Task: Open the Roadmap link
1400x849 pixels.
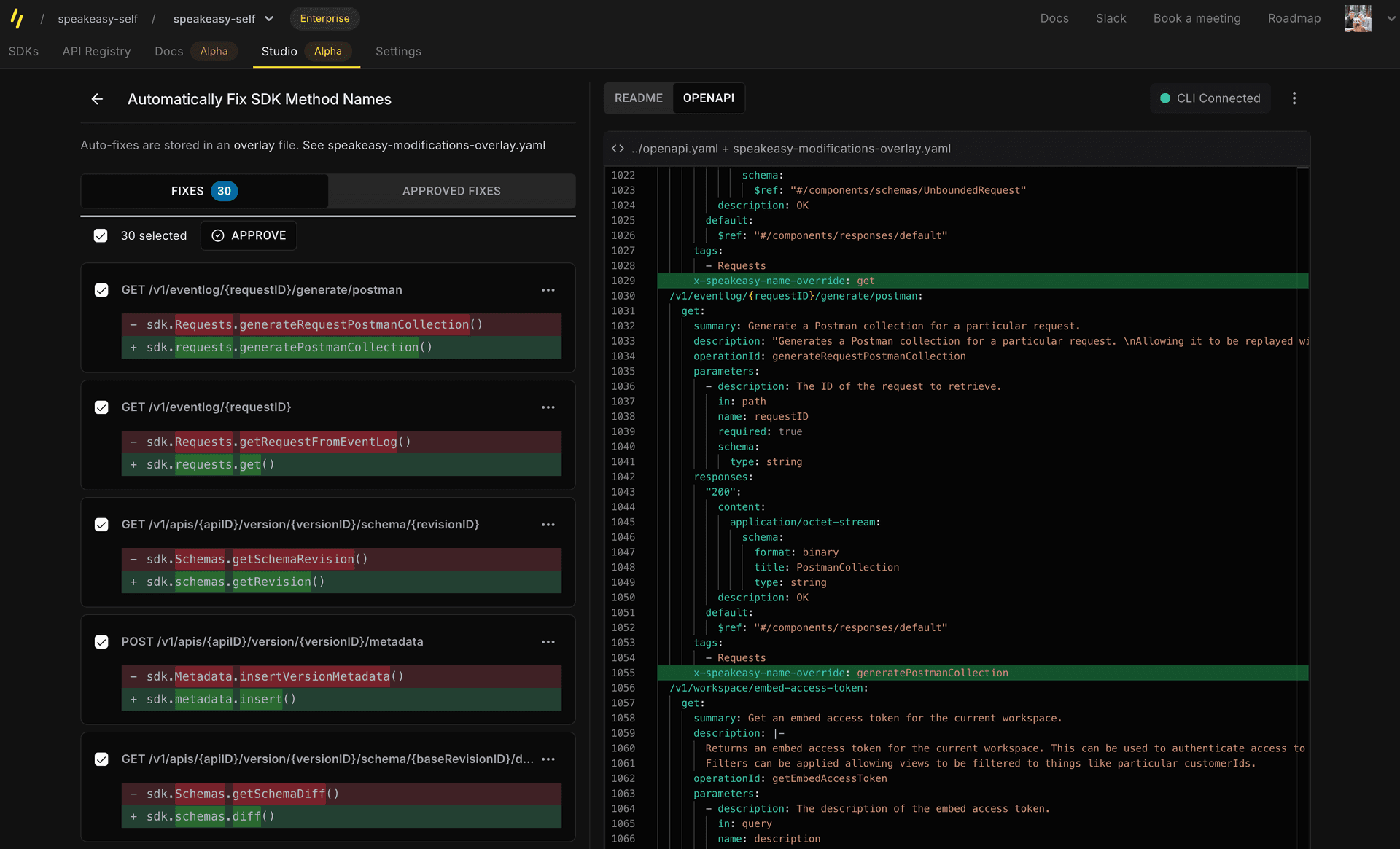Action: (x=1294, y=18)
